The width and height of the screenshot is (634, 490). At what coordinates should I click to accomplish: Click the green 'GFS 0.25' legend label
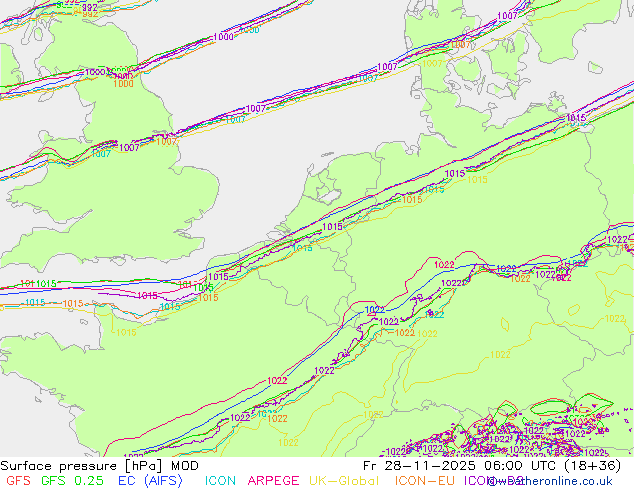pyautogui.click(x=72, y=481)
